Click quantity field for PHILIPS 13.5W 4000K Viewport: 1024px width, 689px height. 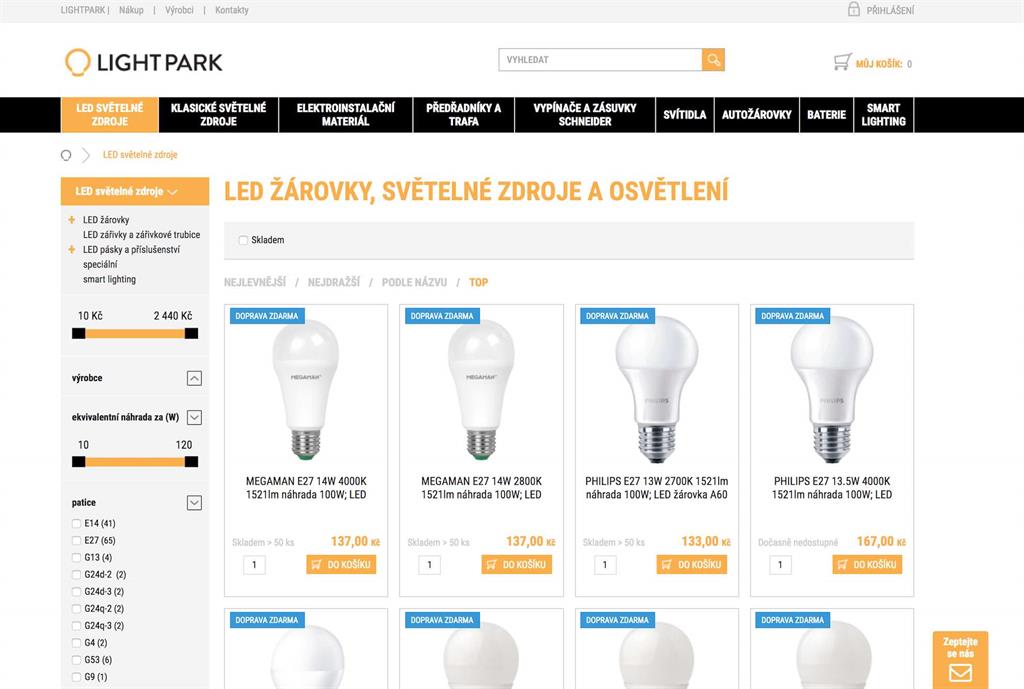(x=780, y=564)
